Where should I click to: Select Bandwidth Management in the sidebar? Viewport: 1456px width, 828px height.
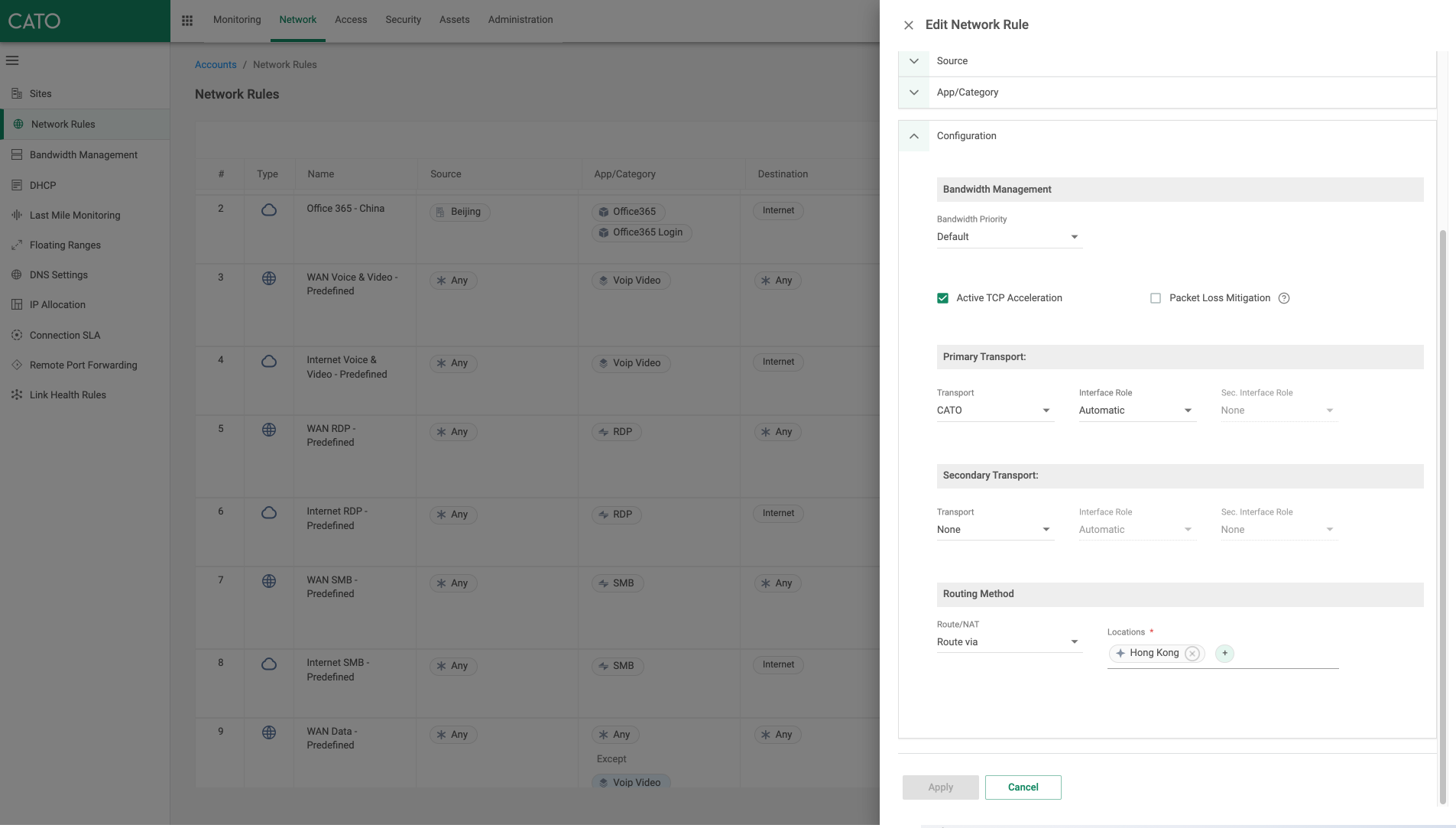83,154
